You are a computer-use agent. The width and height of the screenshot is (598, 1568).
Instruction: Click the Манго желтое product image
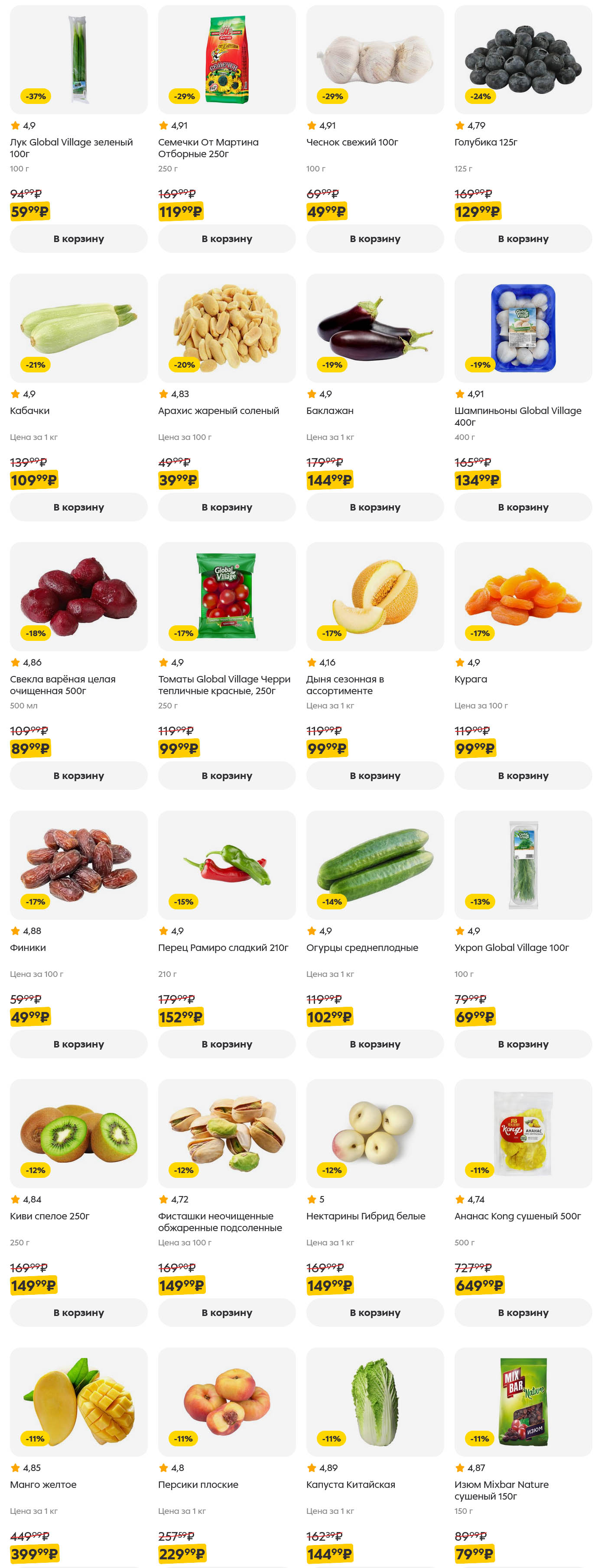(78, 1401)
